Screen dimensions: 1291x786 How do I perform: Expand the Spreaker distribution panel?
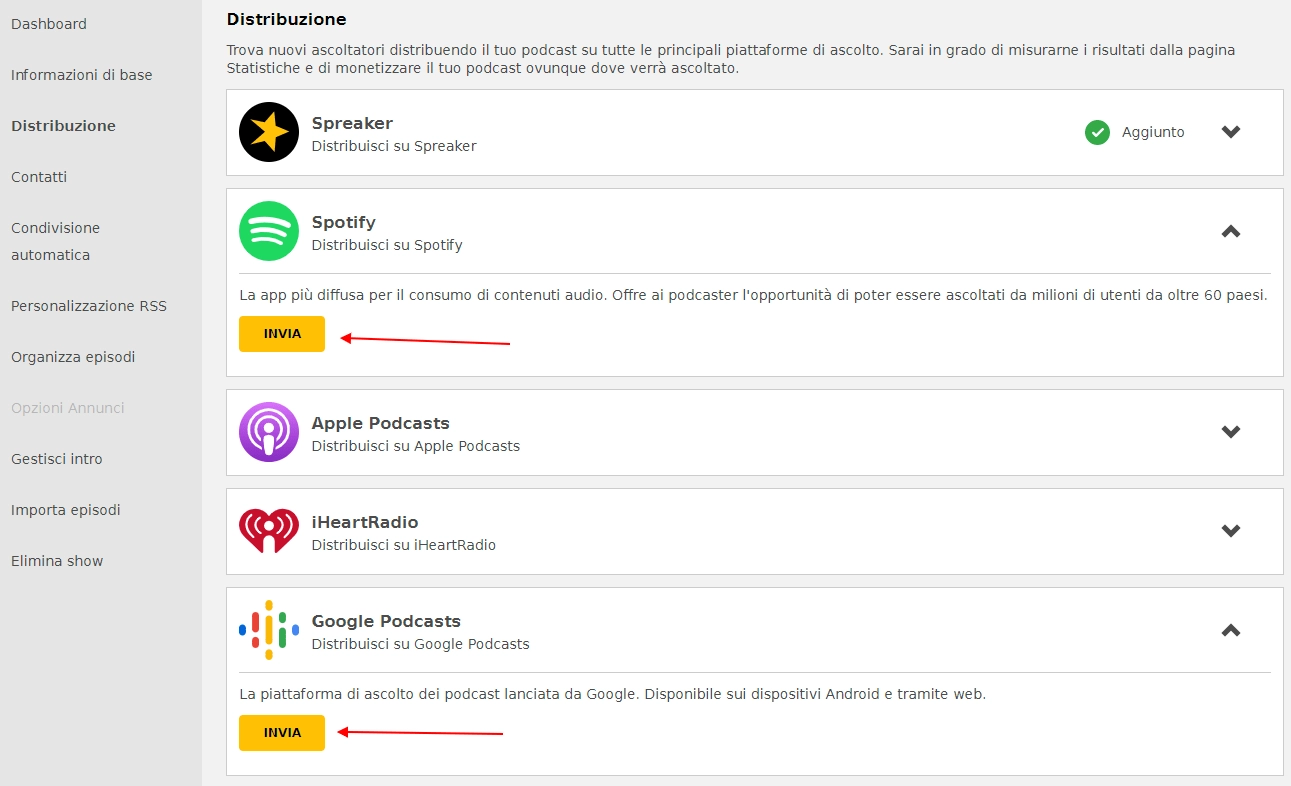(x=1231, y=132)
